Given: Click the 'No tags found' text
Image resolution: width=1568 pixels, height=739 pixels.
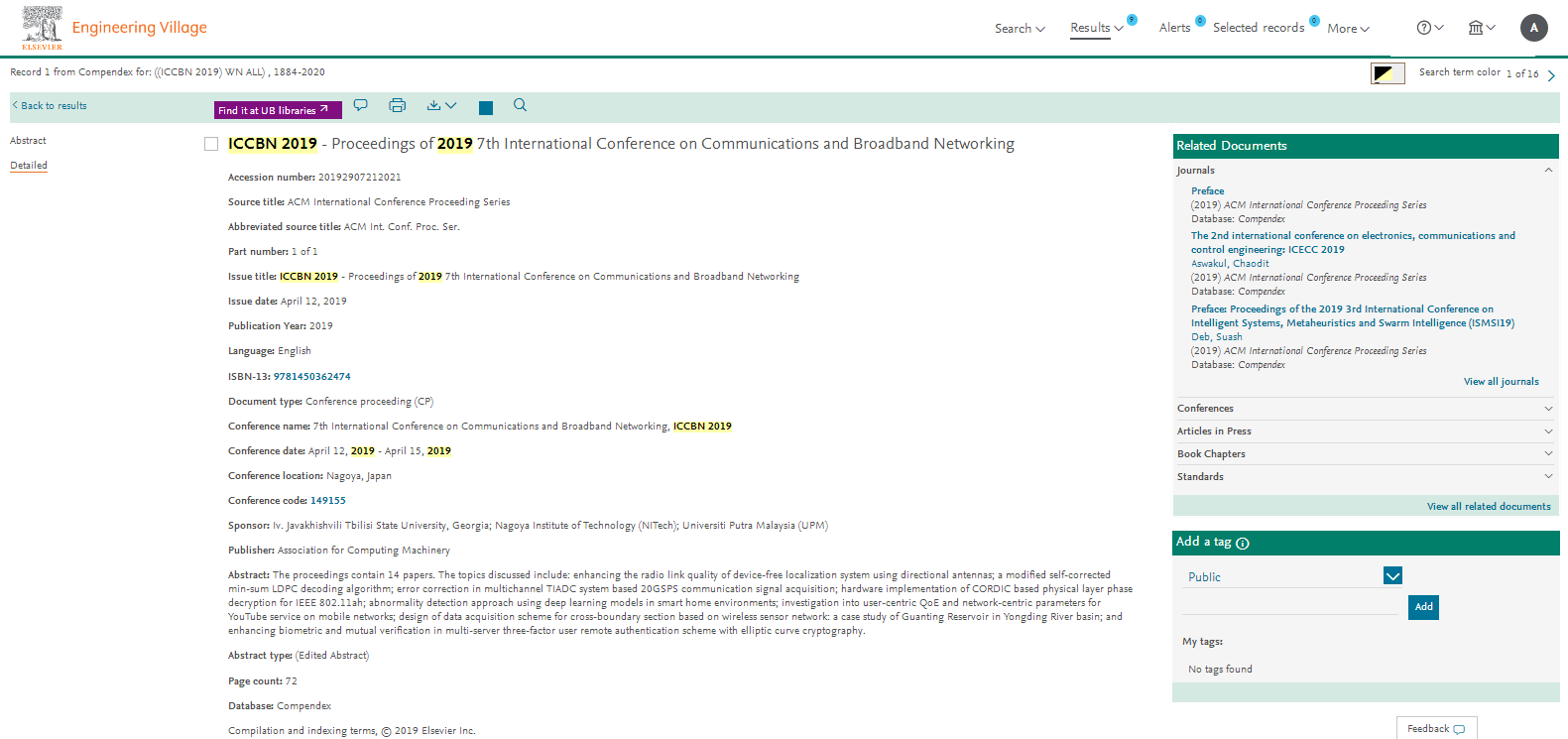Looking at the screenshot, I should pos(1220,670).
